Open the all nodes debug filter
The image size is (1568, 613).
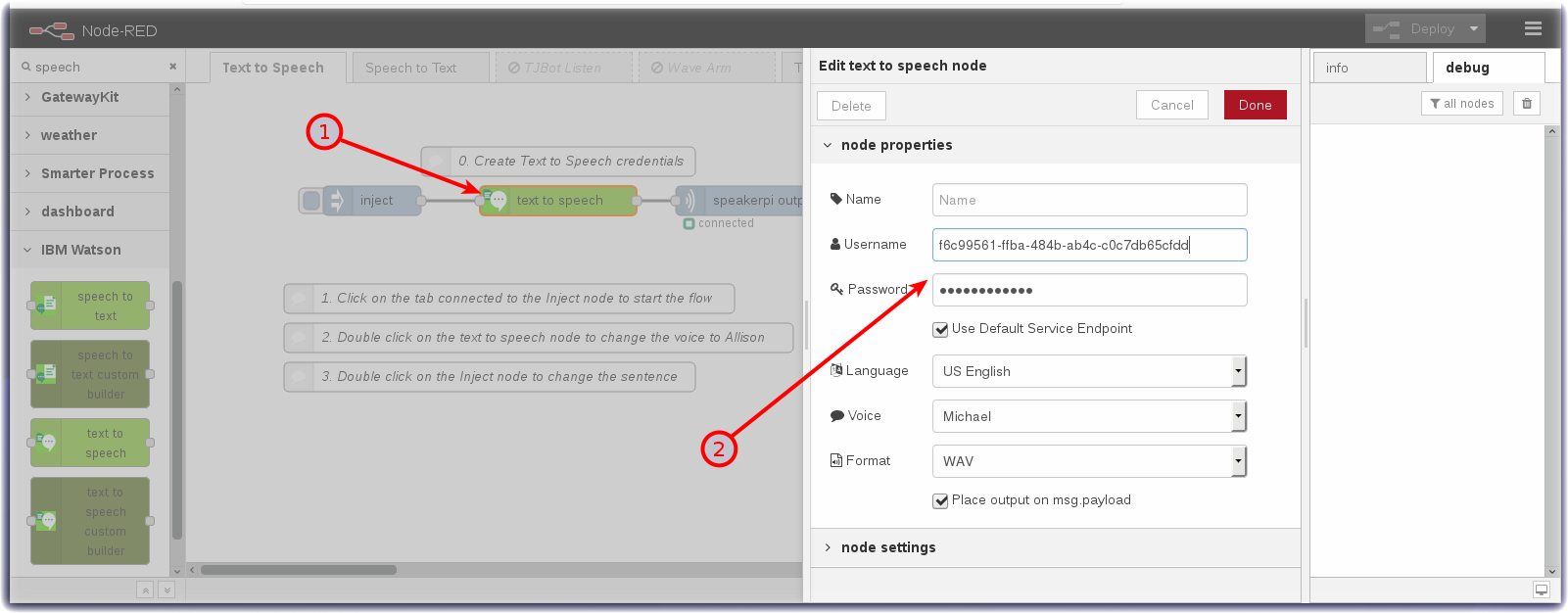click(x=1462, y=104)
